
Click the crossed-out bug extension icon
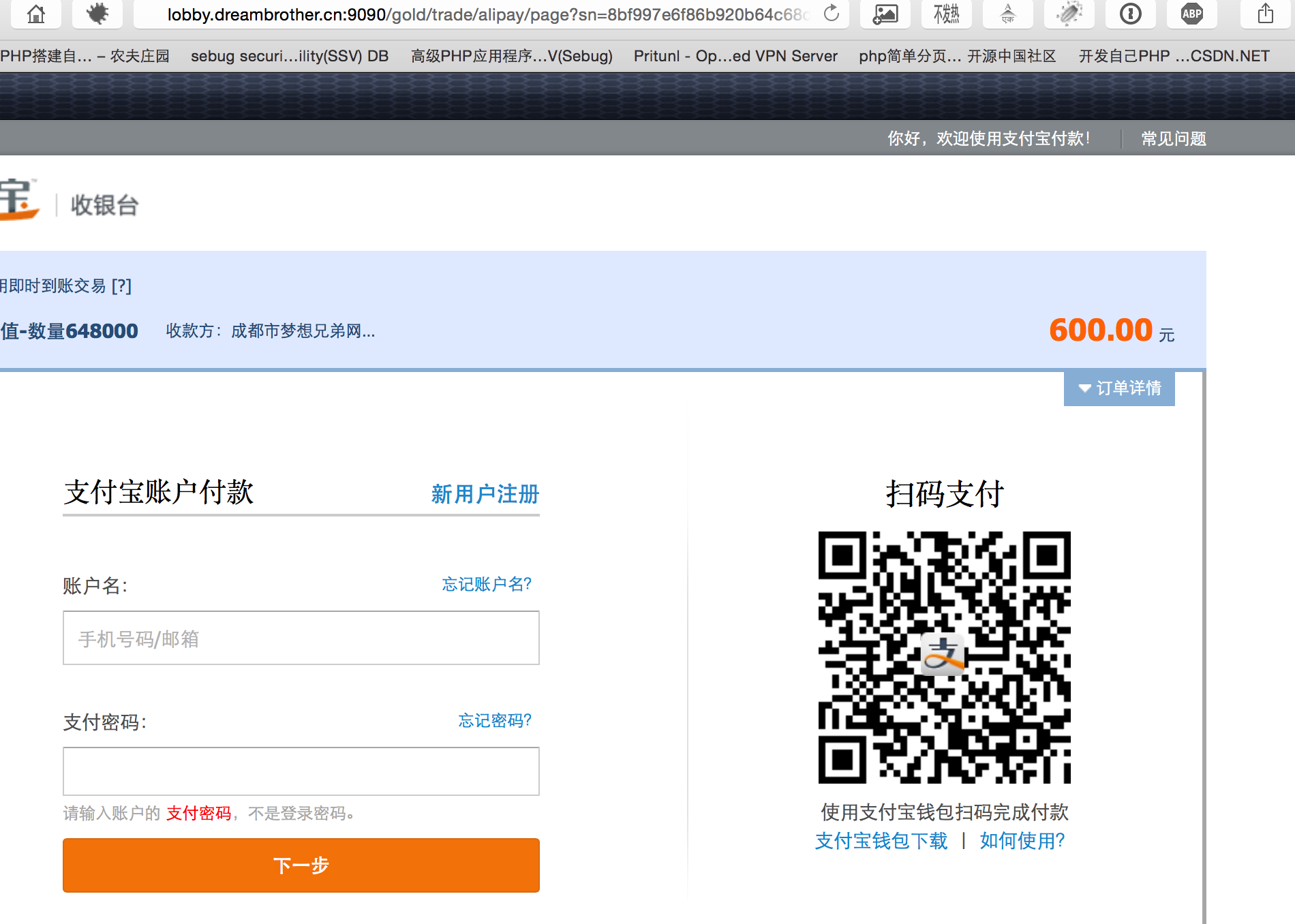pyautogui.click(x=1069, y=13)
